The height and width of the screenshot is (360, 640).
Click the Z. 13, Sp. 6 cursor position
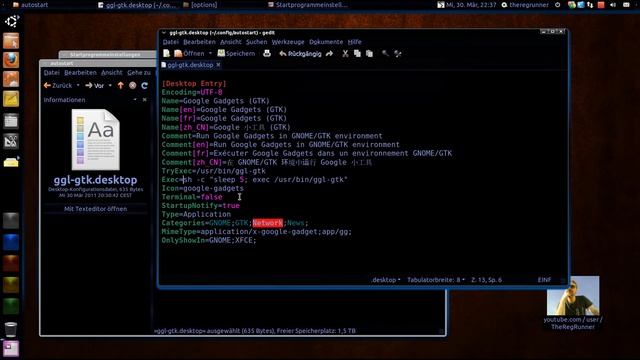[486, 280]
